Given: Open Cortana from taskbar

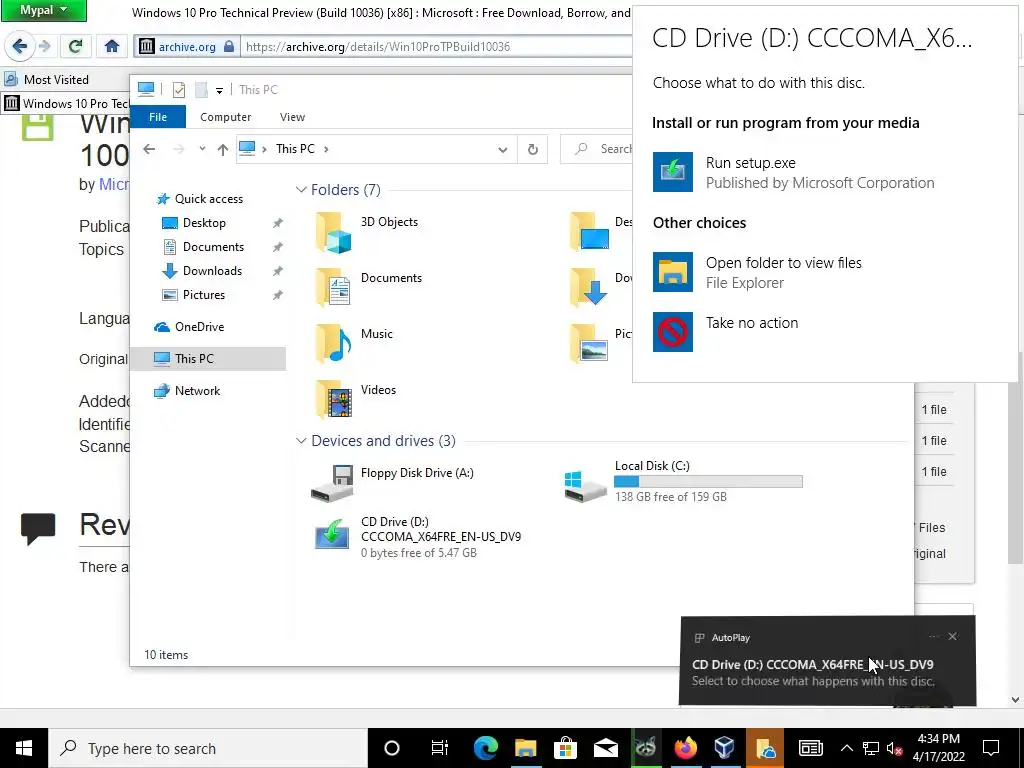Looking at the screenshot, I should (392, 748).
